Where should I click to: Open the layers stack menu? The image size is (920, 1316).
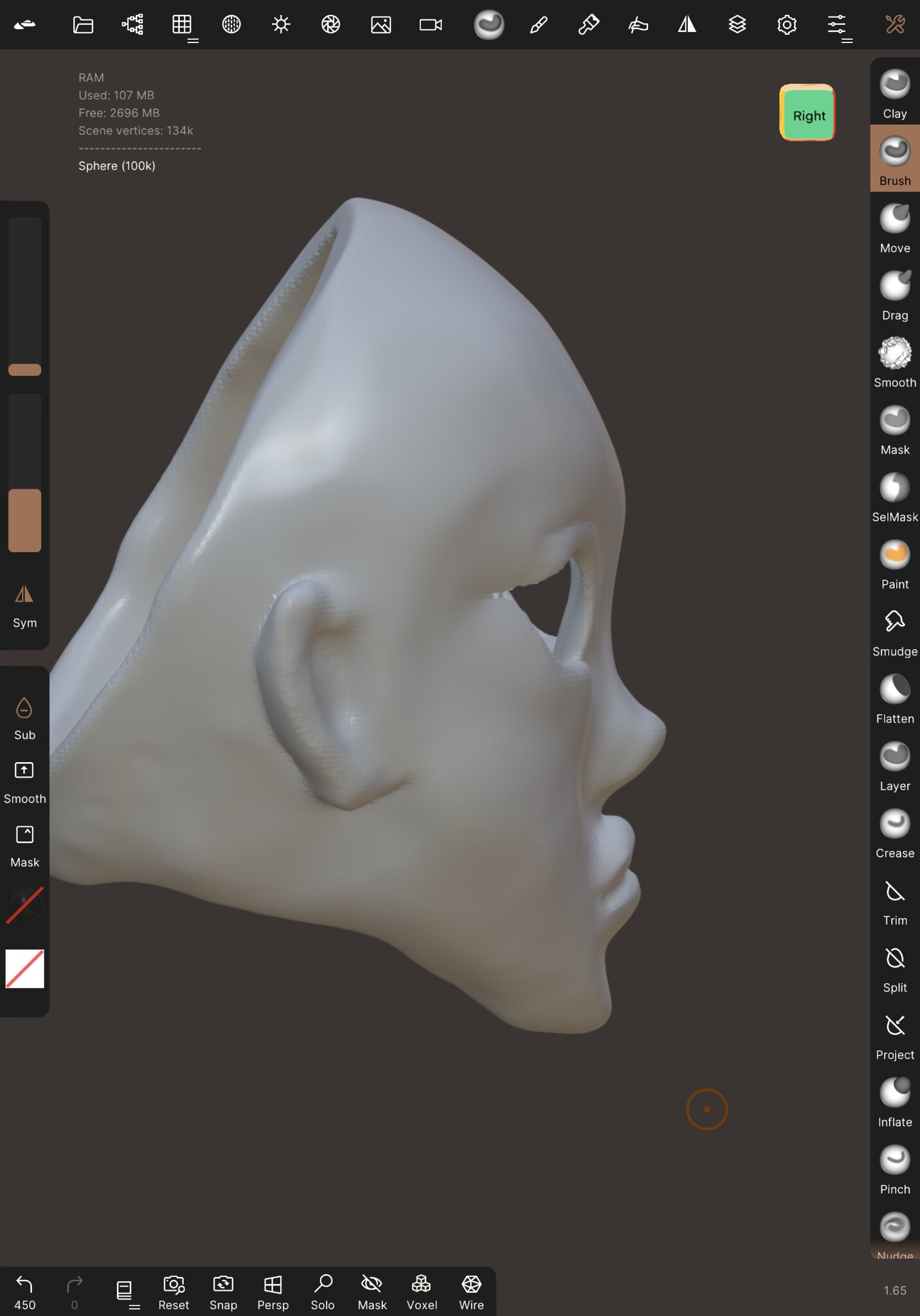point(737,24)
